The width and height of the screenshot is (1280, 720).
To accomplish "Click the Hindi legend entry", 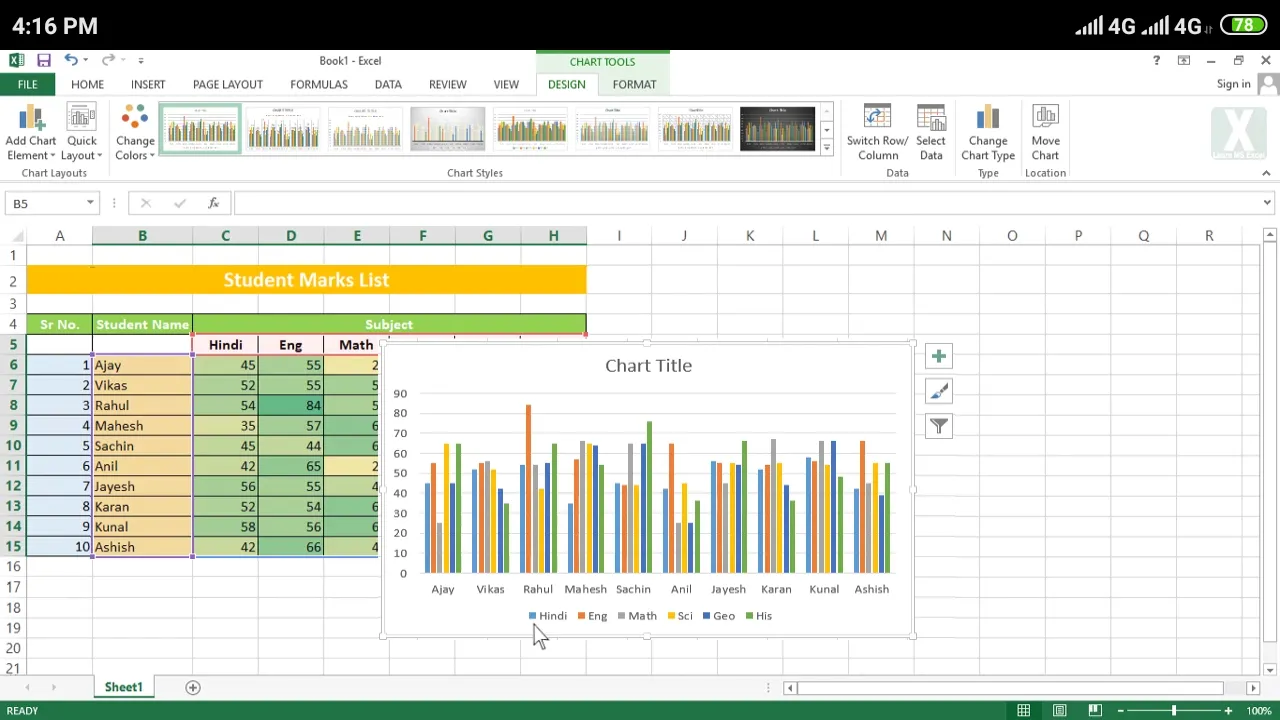I will [x=548, y=616].
